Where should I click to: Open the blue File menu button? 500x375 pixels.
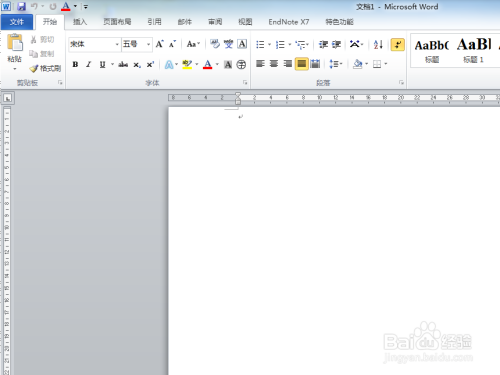[17, 22]
